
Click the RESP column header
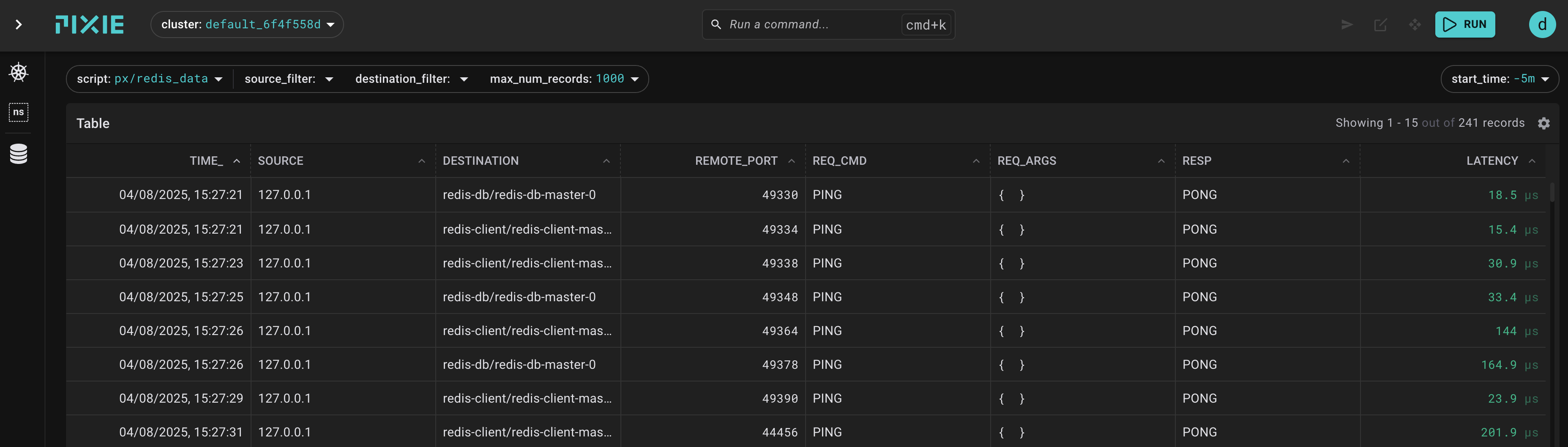(x=1196, y=161)
